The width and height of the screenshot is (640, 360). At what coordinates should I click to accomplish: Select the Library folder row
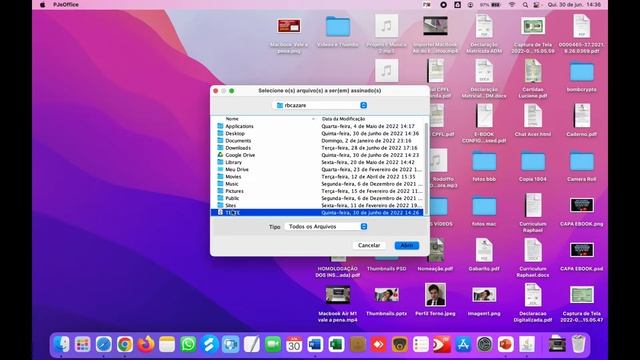pyautogui.click(x=318, y=162)
